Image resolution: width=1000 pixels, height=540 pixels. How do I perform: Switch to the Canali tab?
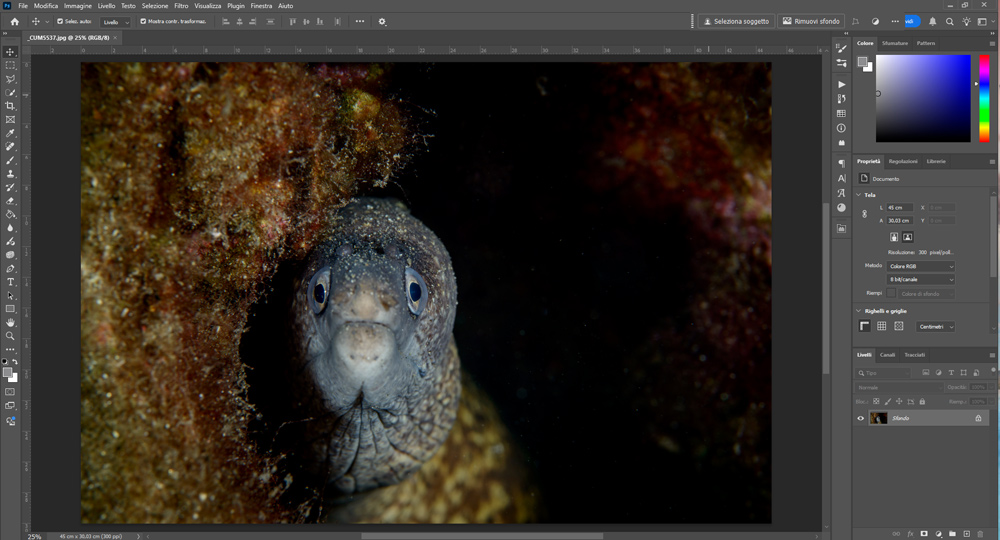tap(888, 355)
